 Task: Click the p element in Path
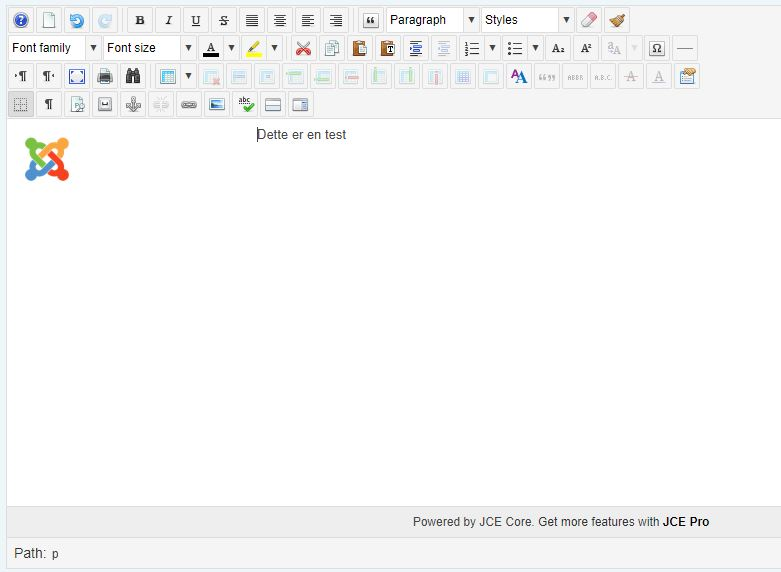tap(55, 554)
